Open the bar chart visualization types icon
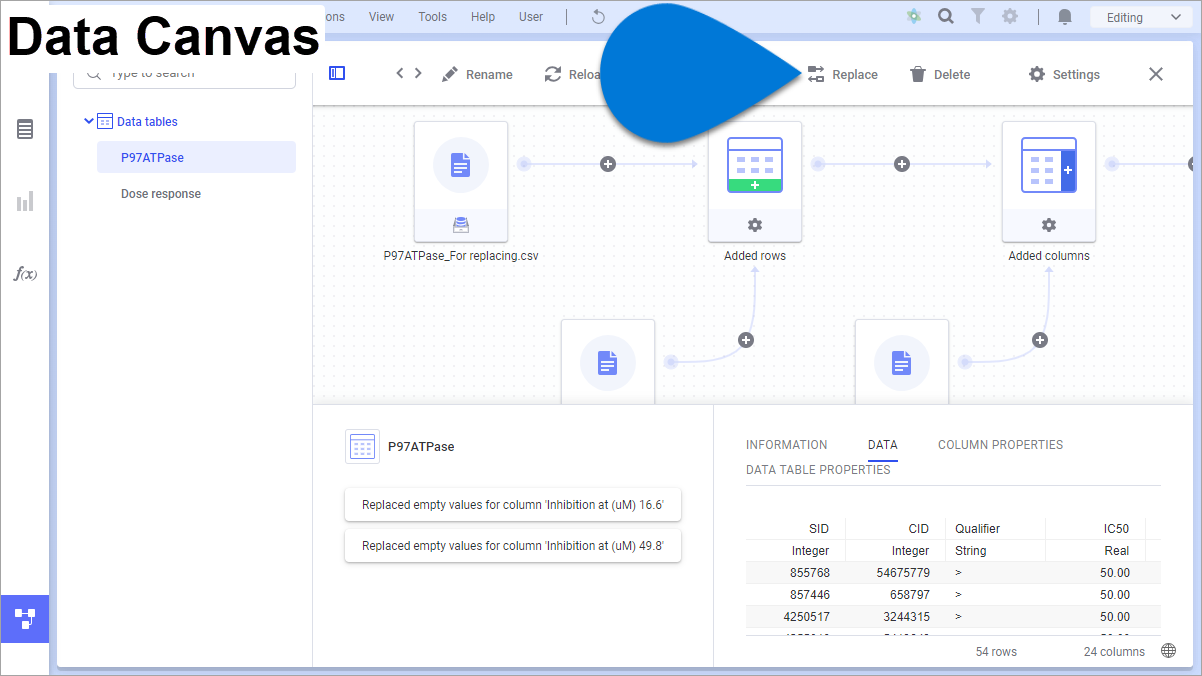The height and width of the screenshot is (676, 1202). pyautogui.click(x=25, y=201)
